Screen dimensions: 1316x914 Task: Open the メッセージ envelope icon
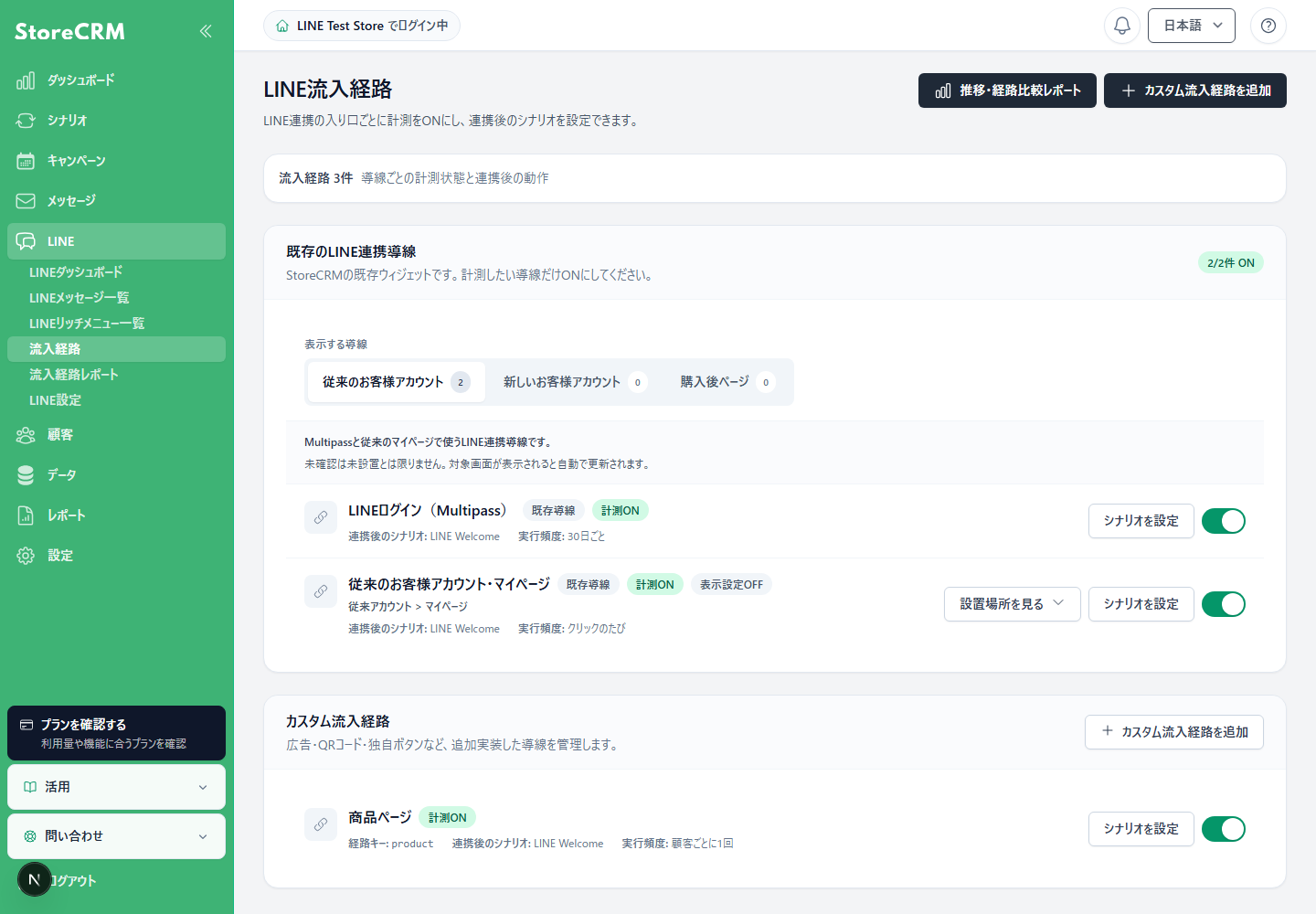26,201
